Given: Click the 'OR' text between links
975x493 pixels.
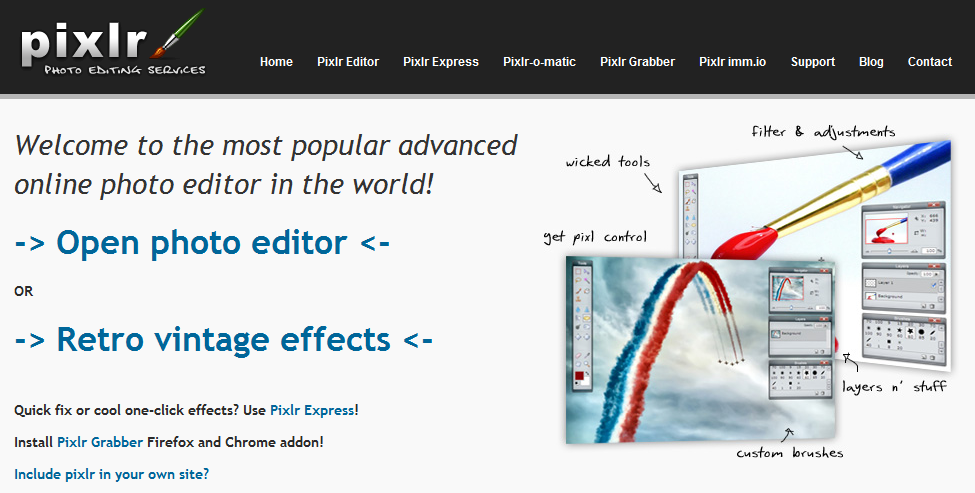Looking at the screenshot, I should (24, 291).
